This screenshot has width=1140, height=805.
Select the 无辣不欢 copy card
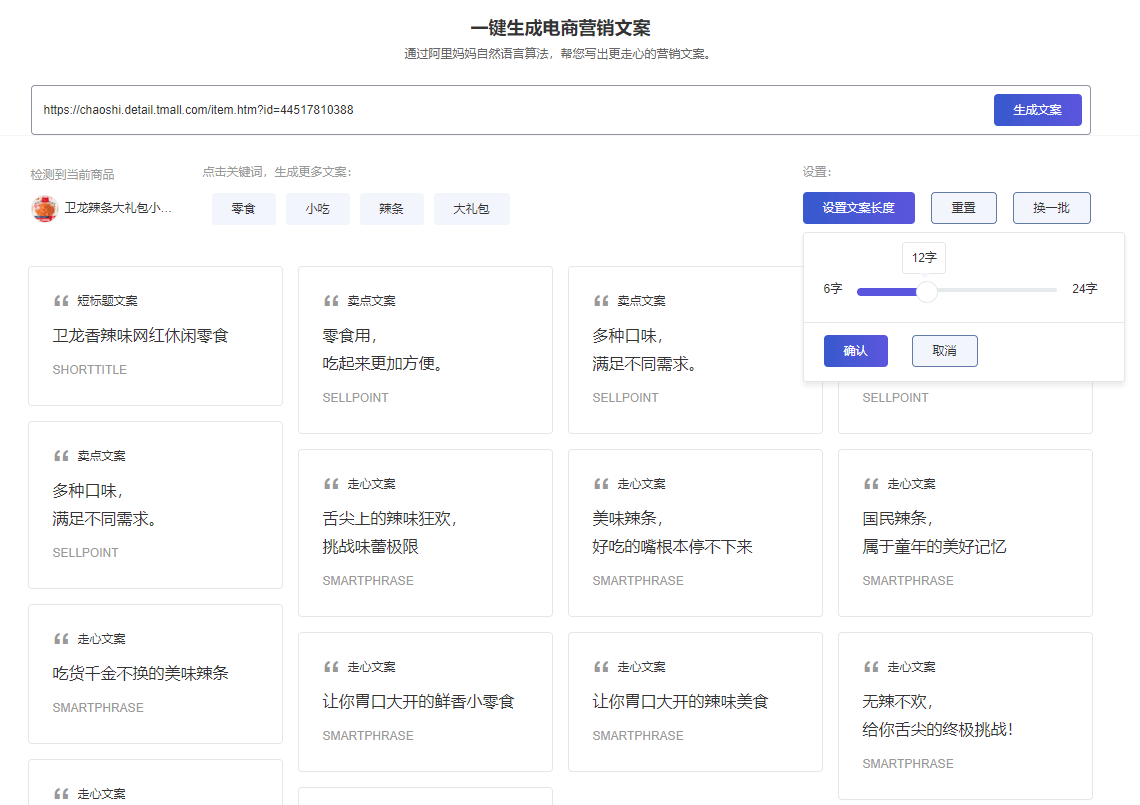click(965, 715)
